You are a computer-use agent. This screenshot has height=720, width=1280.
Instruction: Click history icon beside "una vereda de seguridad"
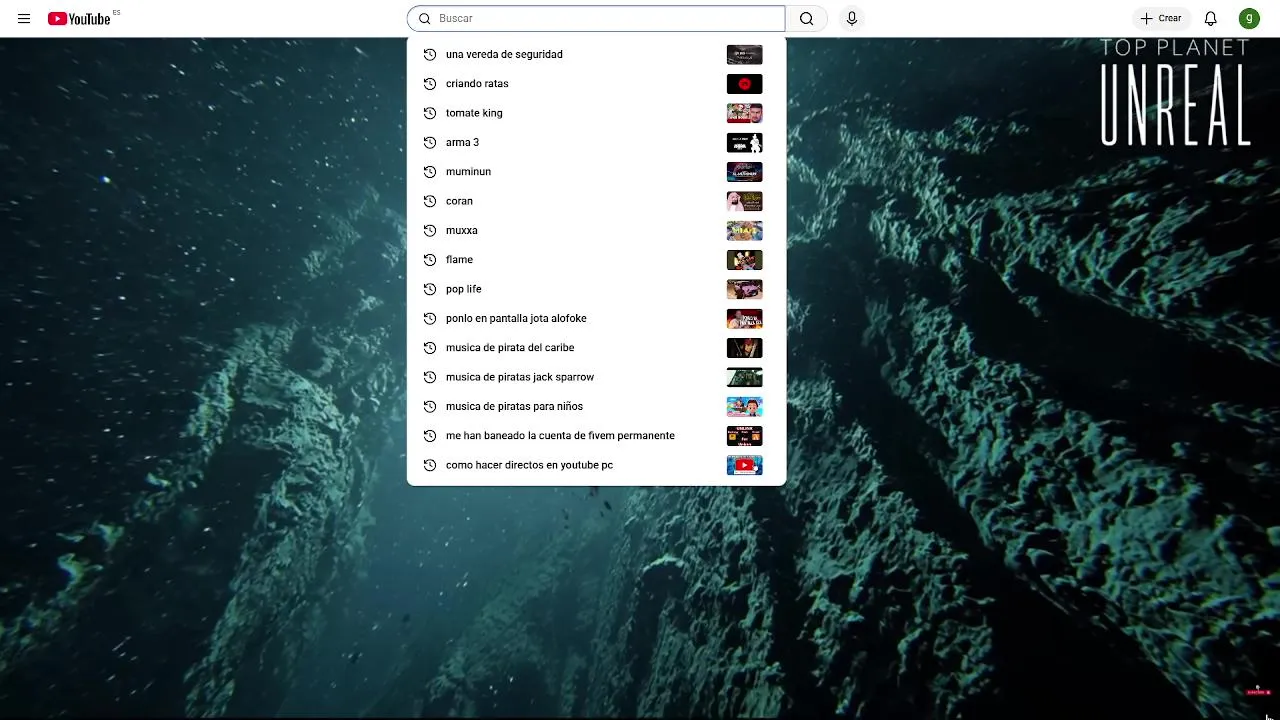click(x=430, y=54)
